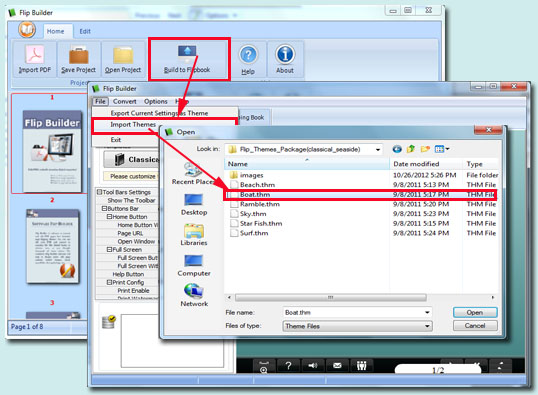Image resolution: width=538 pixels, height=395 pixels.
Task: Click the database settings icon with checkmark
Action: pos(109,322)
